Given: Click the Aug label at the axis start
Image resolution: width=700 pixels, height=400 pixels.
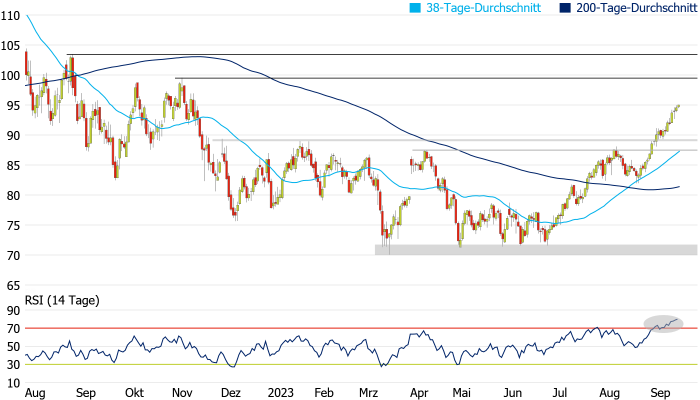Looking at the screenshot, I should pos(35,393).
